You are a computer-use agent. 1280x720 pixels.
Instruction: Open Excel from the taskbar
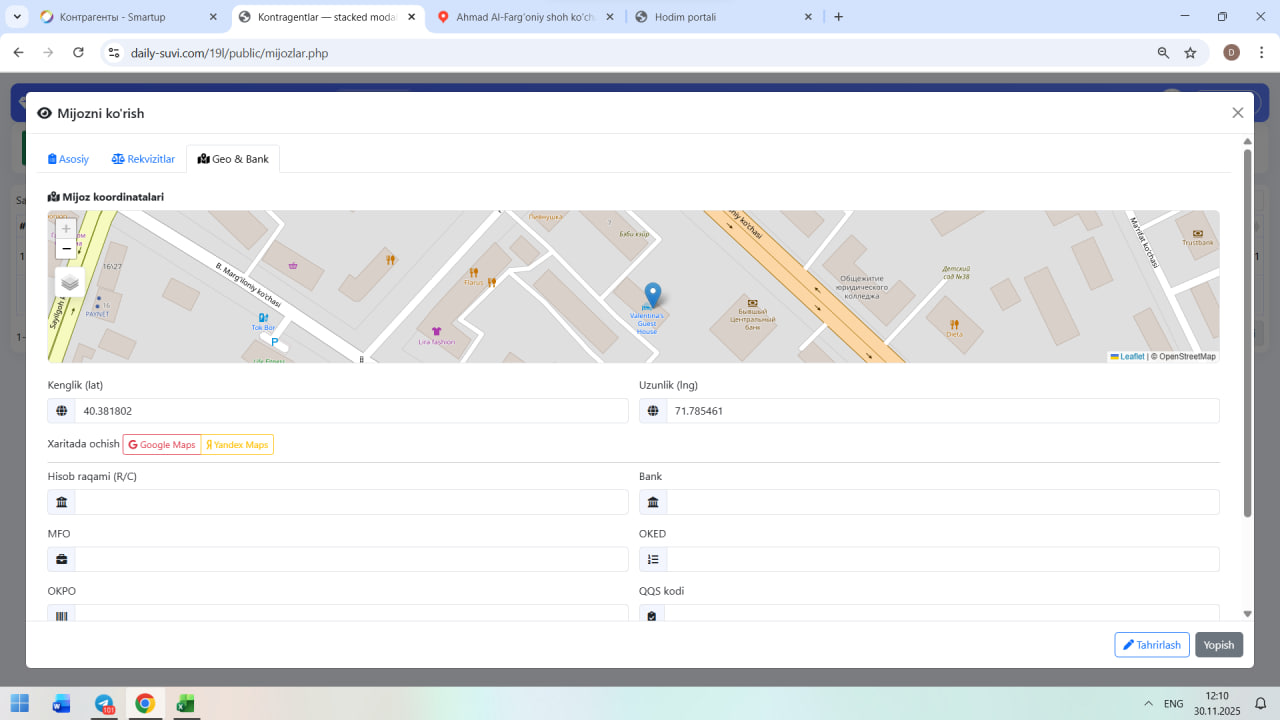click(185, 704)
